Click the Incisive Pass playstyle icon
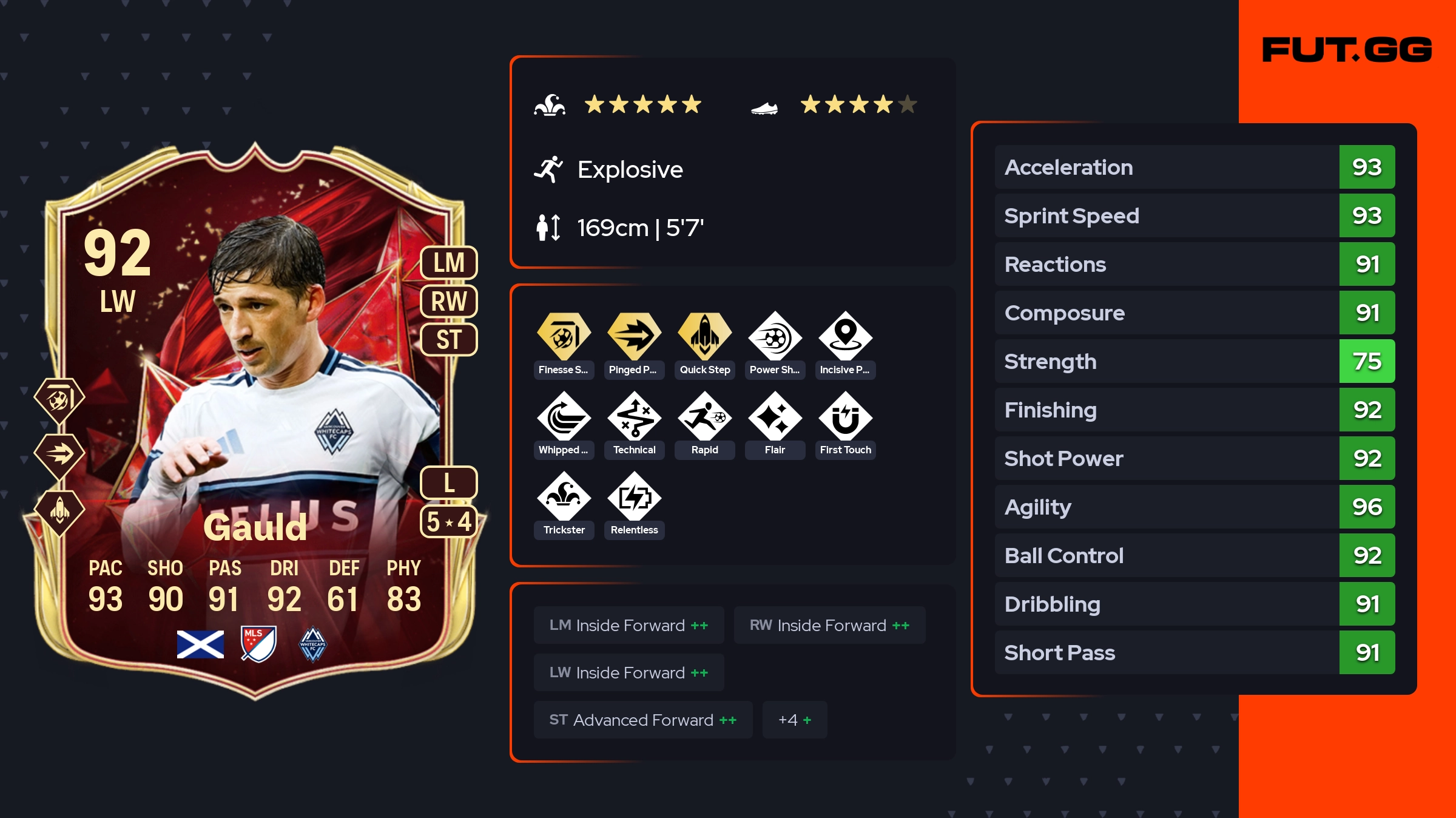Screen dimensions: 1456x818 coord(845,336)
